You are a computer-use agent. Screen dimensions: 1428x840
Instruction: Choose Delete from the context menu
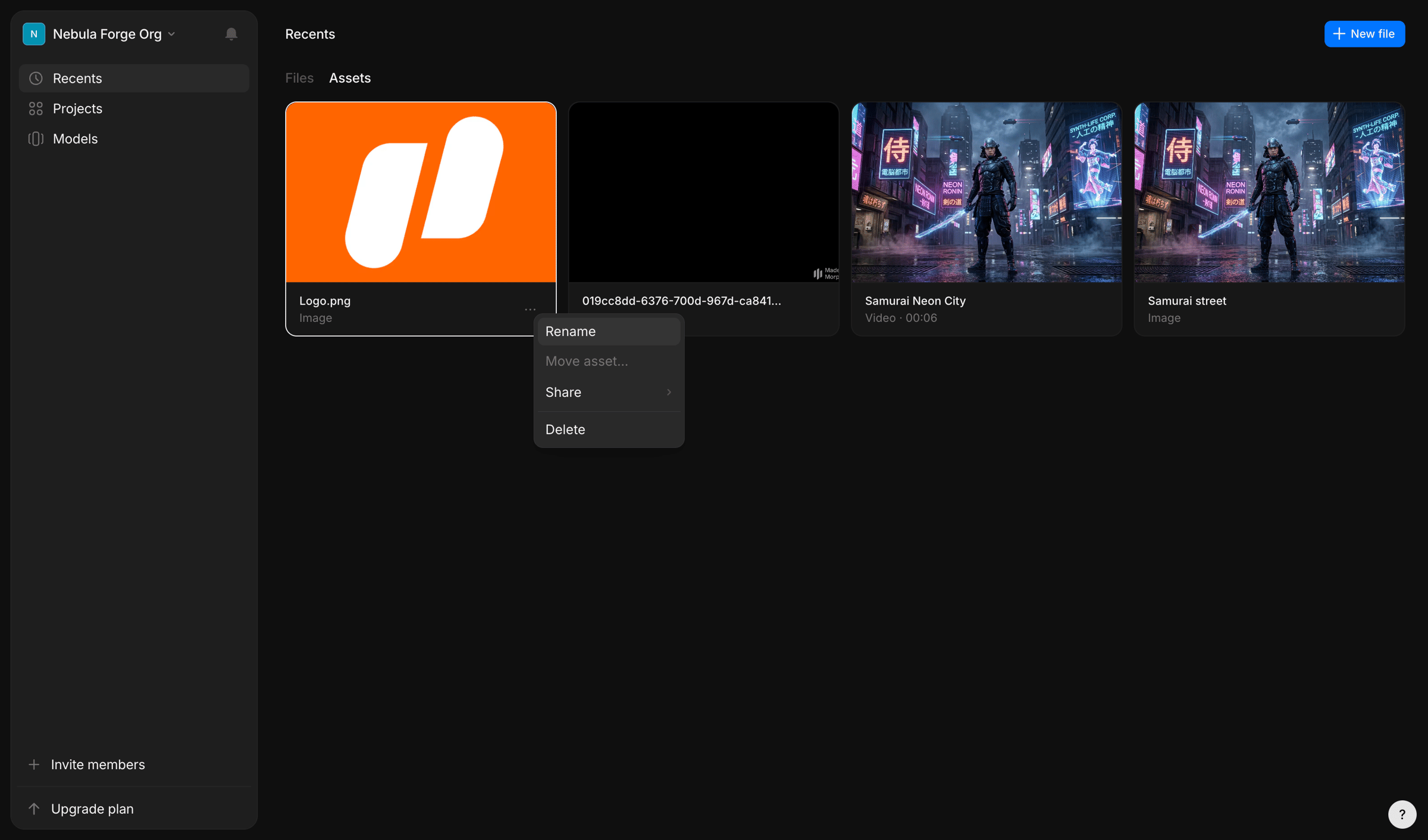pyautogui.click(x=609, y=430)
